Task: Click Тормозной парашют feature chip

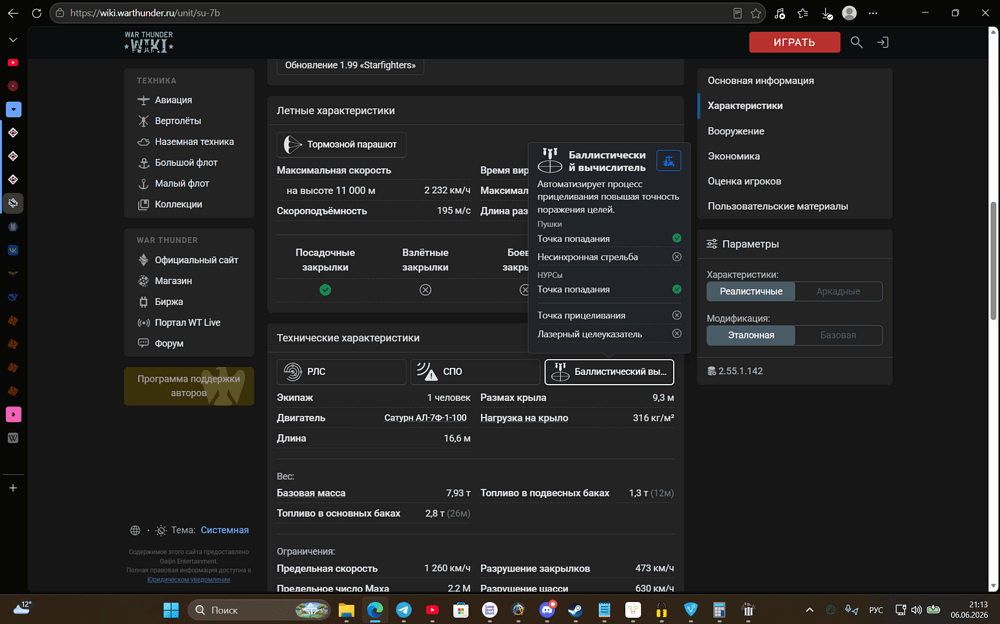Action: point(341,144)
